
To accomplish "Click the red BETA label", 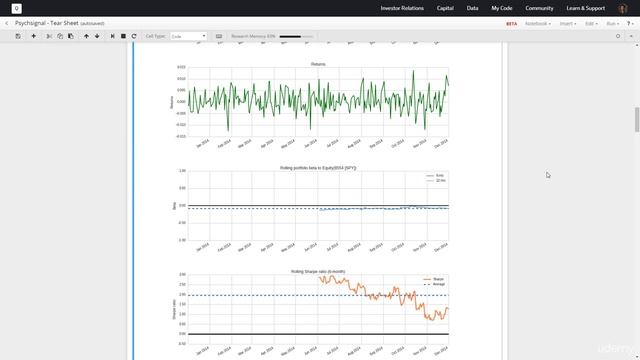I will (x=511, y=24).
